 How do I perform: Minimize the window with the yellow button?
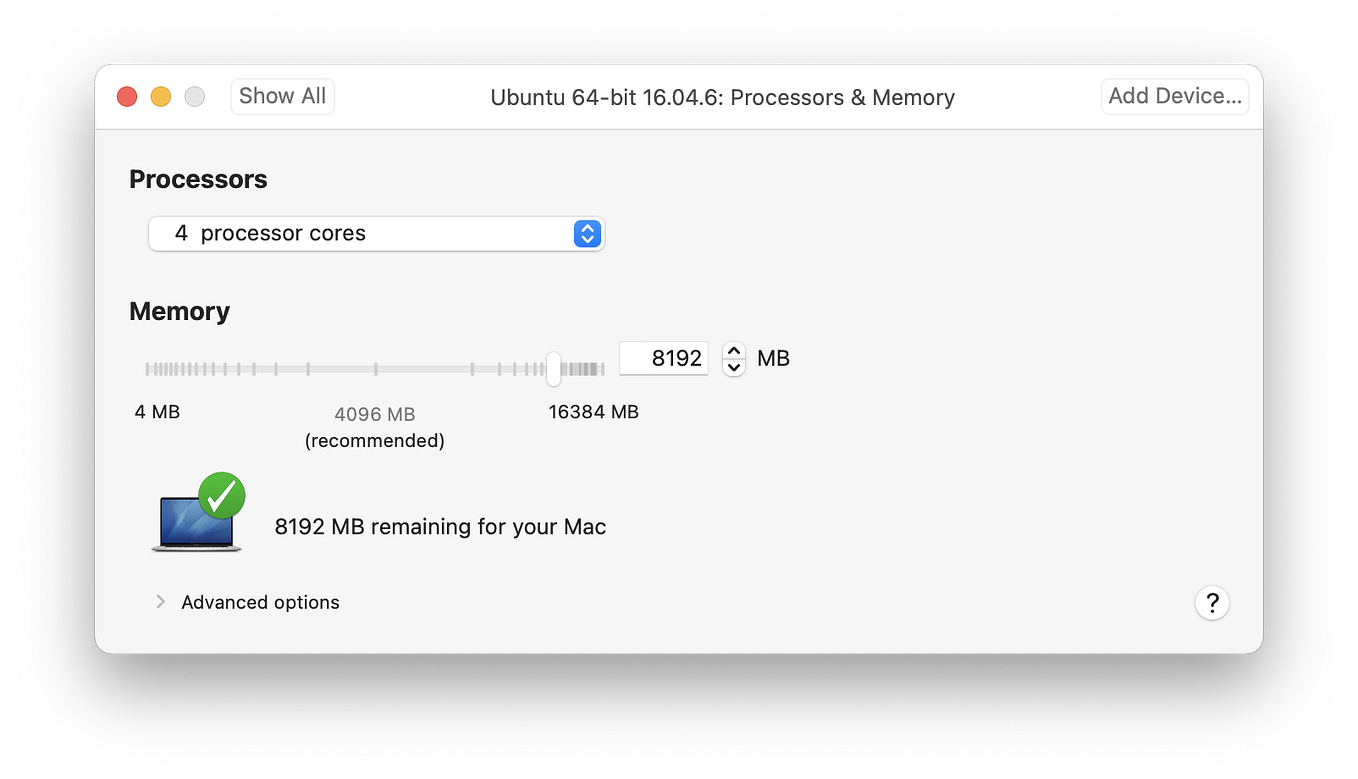tap(160, 96)
